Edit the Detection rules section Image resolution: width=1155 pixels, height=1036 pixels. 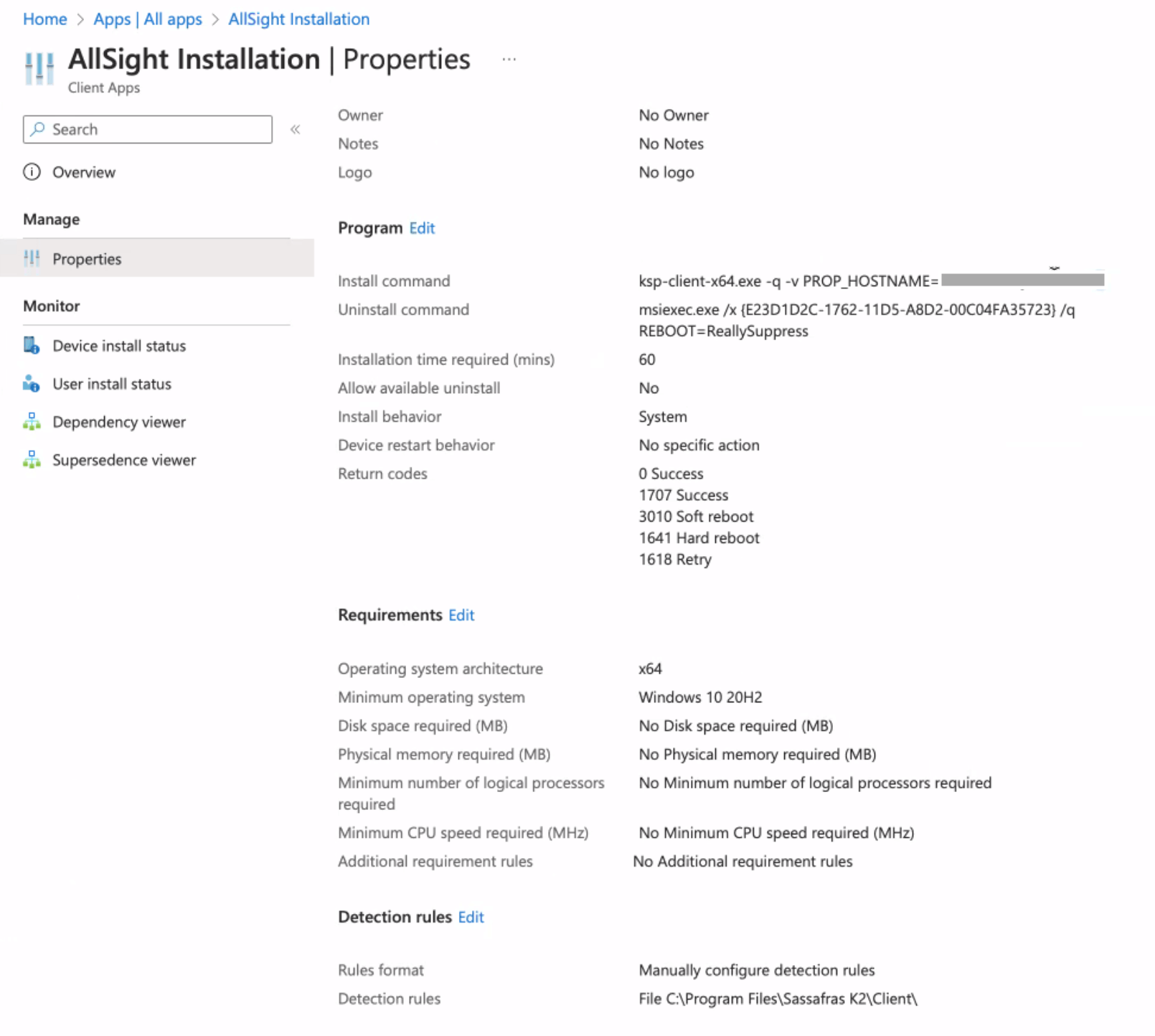click(x=471, y=917)
